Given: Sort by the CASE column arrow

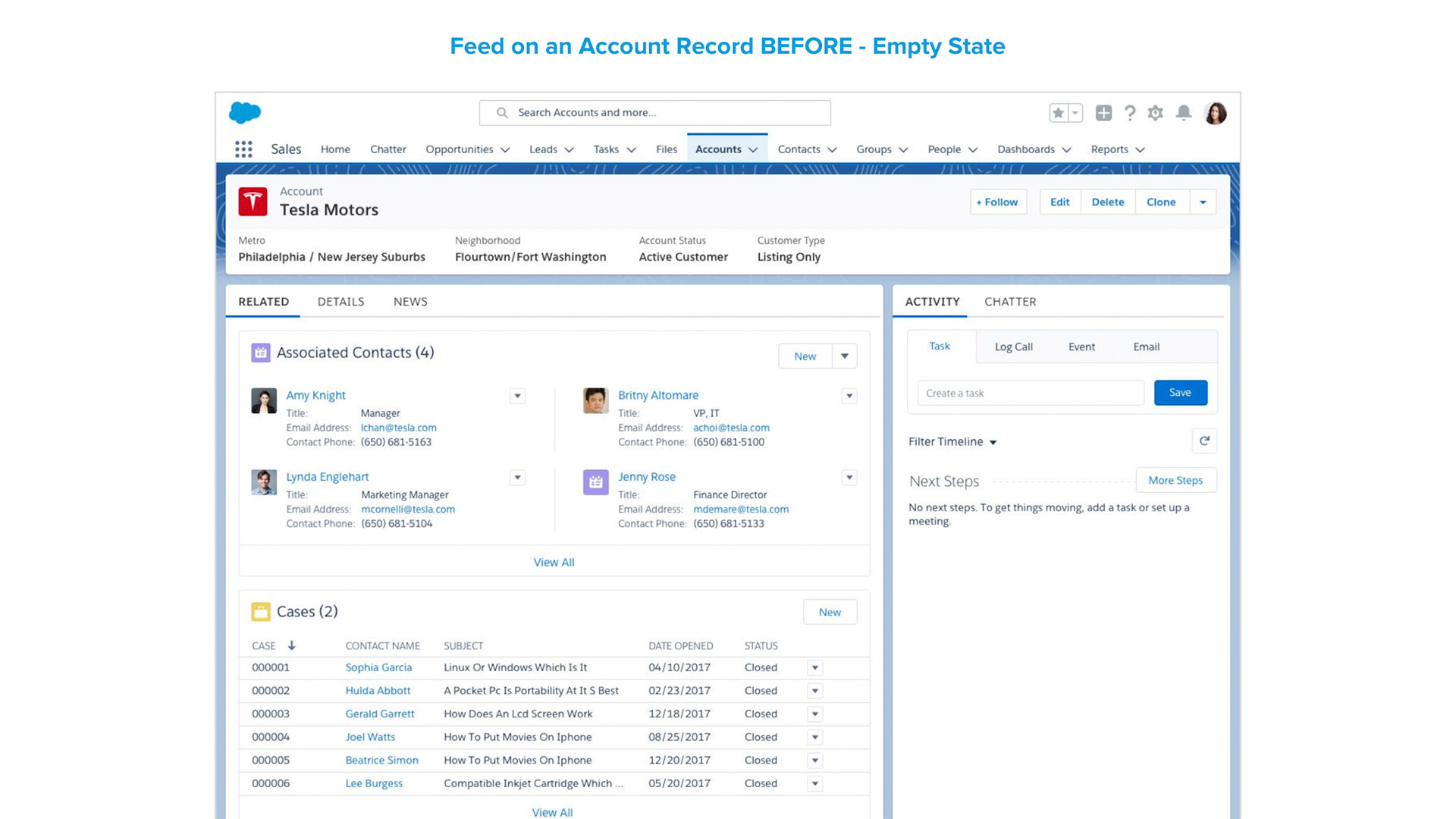Looking at the screenshot, I should (291, 645).
